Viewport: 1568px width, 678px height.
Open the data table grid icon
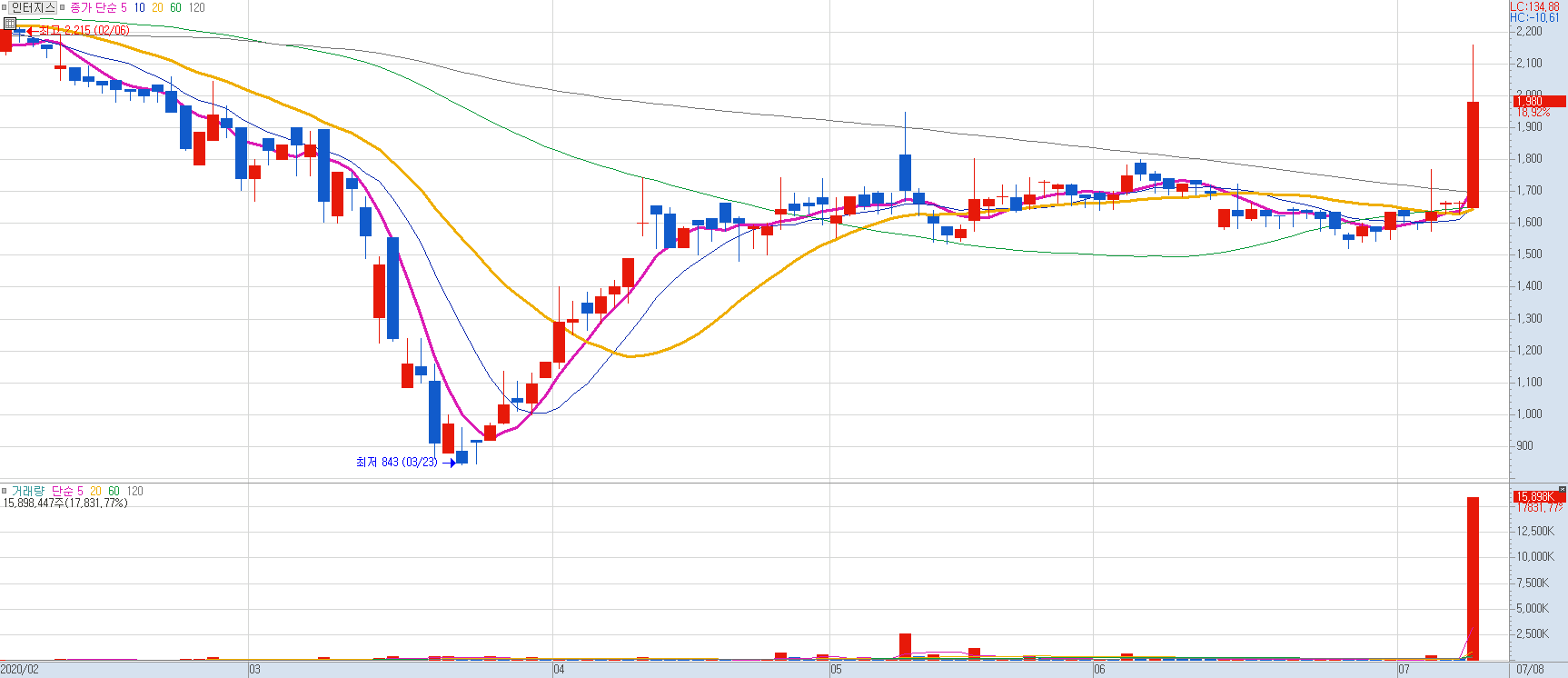pyautogui.click(x=8, y=23)
